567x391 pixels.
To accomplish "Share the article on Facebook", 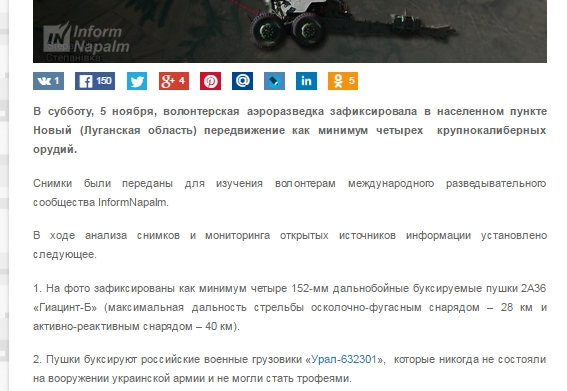I will click(95, 81).
